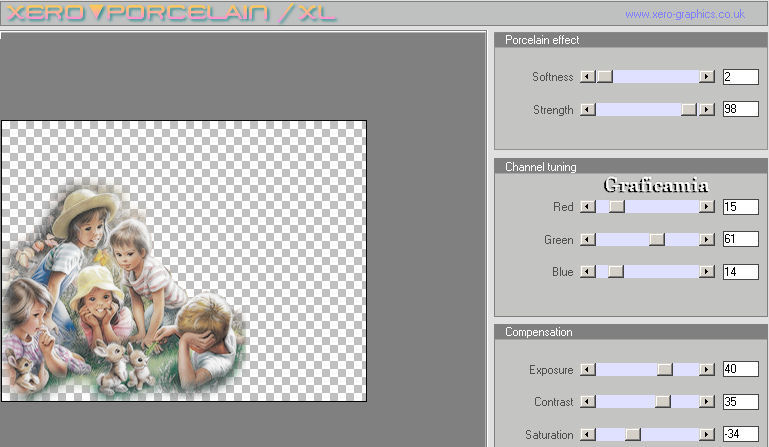Click the Contrast value field showing 35

click(741, 401)
